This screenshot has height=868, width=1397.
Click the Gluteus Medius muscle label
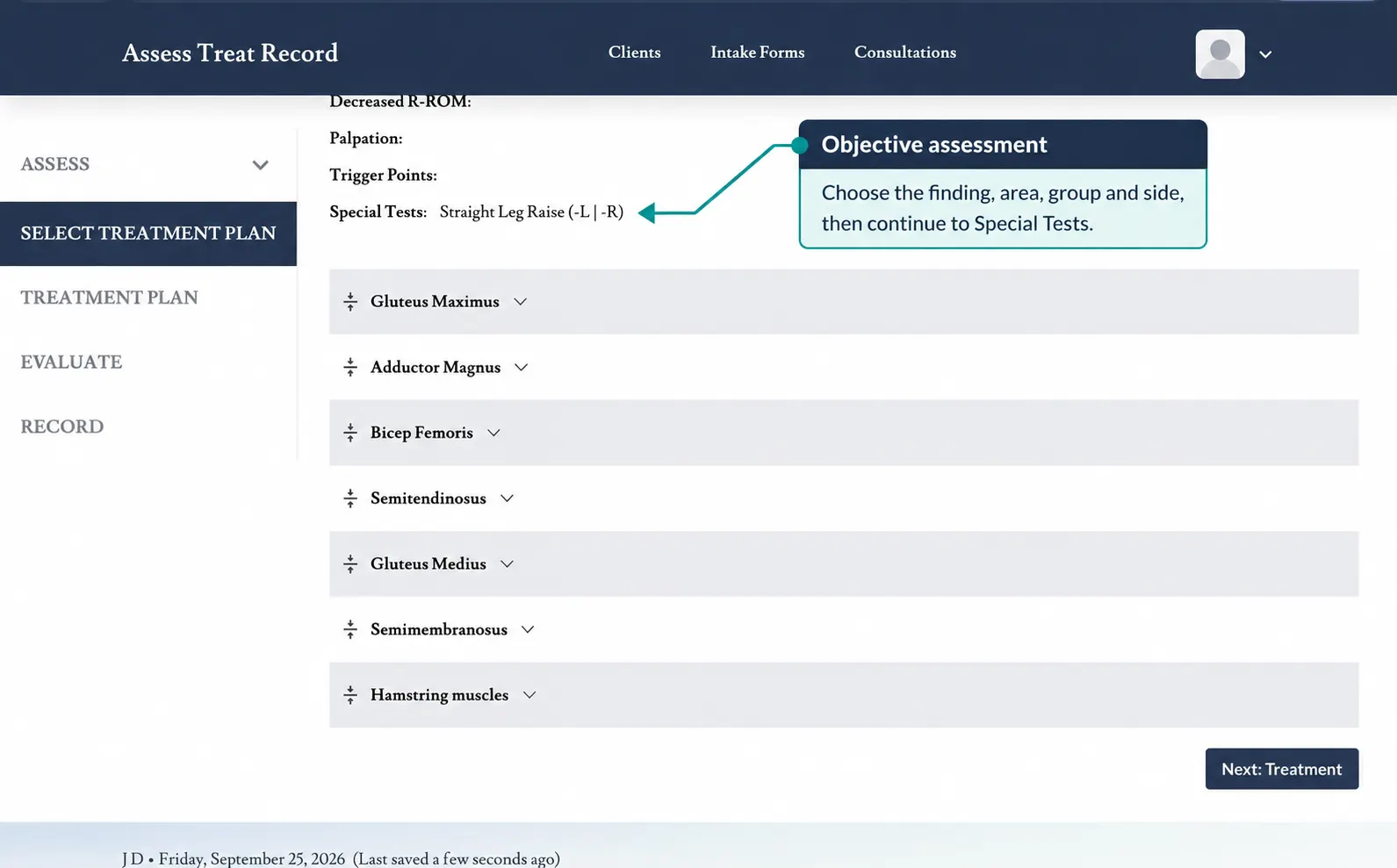(428, 564)
